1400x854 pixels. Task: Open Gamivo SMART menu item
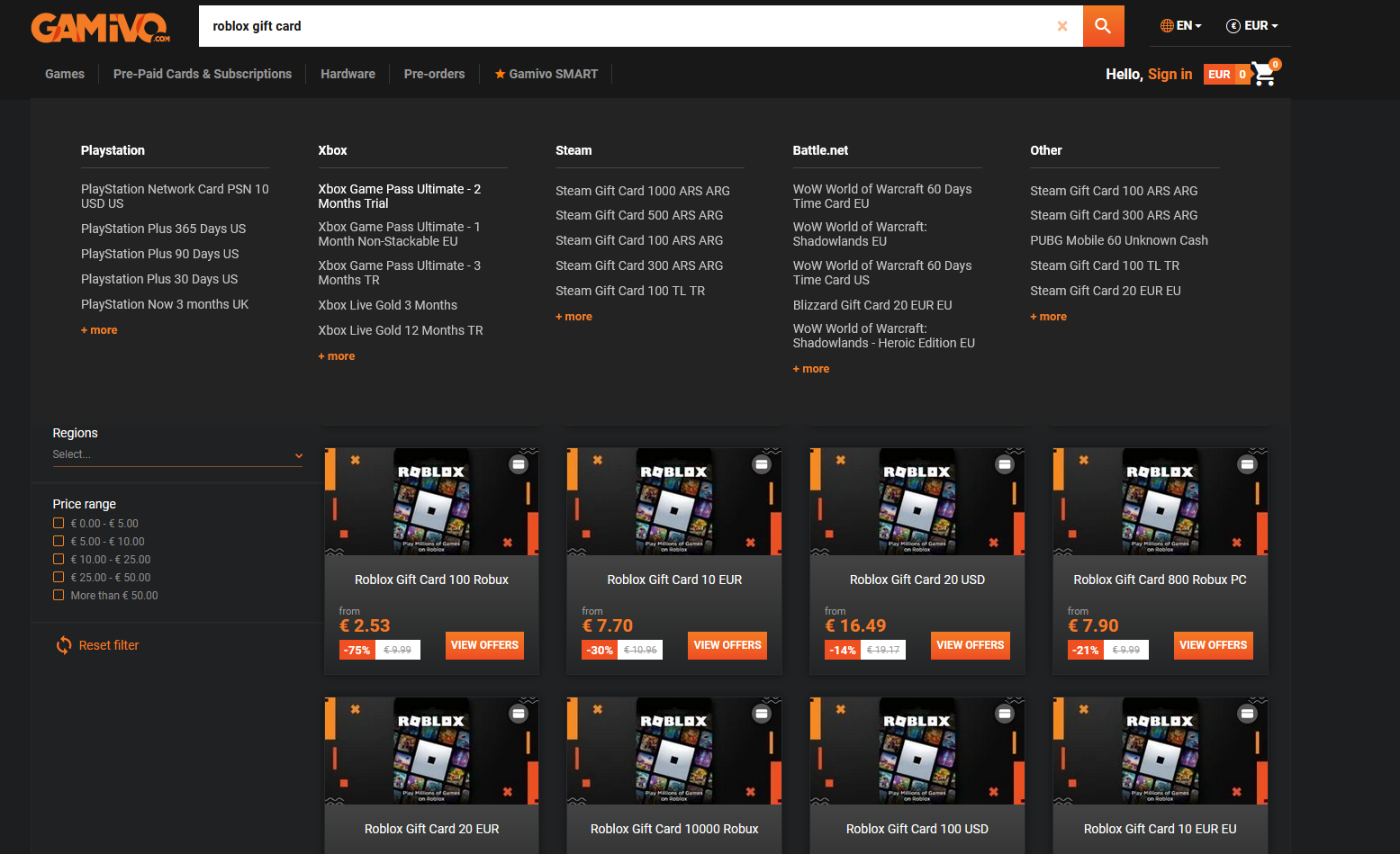point(546,74)
